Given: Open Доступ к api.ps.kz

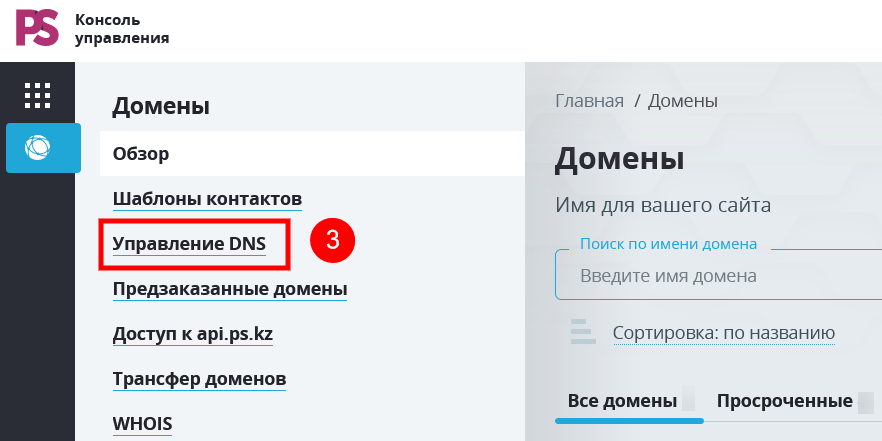Looking at the screenshot, I should tap(193, 334).
